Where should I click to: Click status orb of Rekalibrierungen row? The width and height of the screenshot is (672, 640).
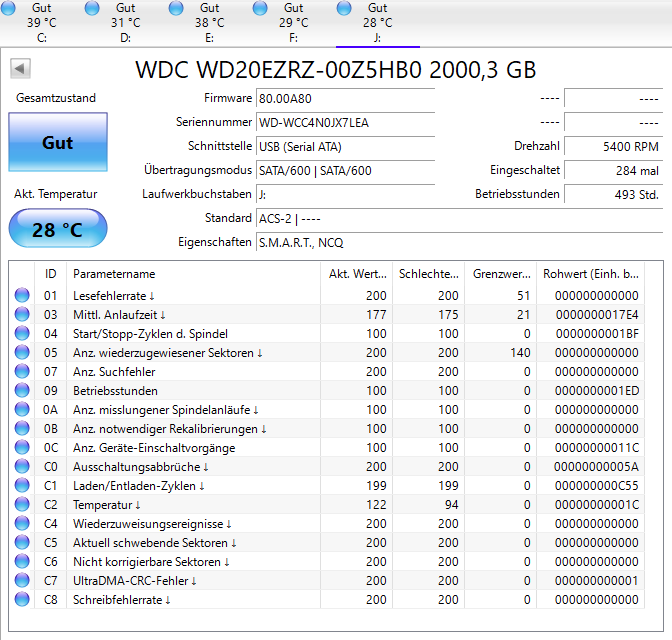pos(22,428)
